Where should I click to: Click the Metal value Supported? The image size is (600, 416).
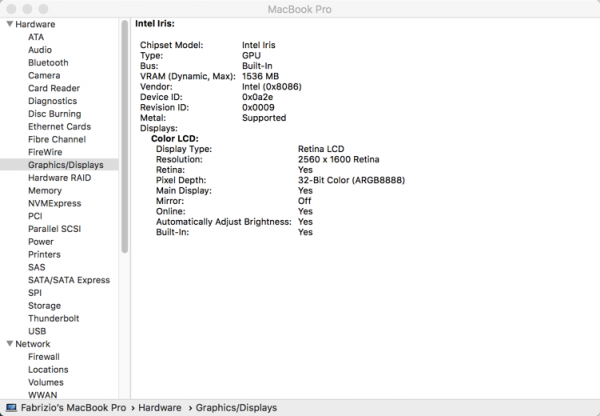coord(264,118)
